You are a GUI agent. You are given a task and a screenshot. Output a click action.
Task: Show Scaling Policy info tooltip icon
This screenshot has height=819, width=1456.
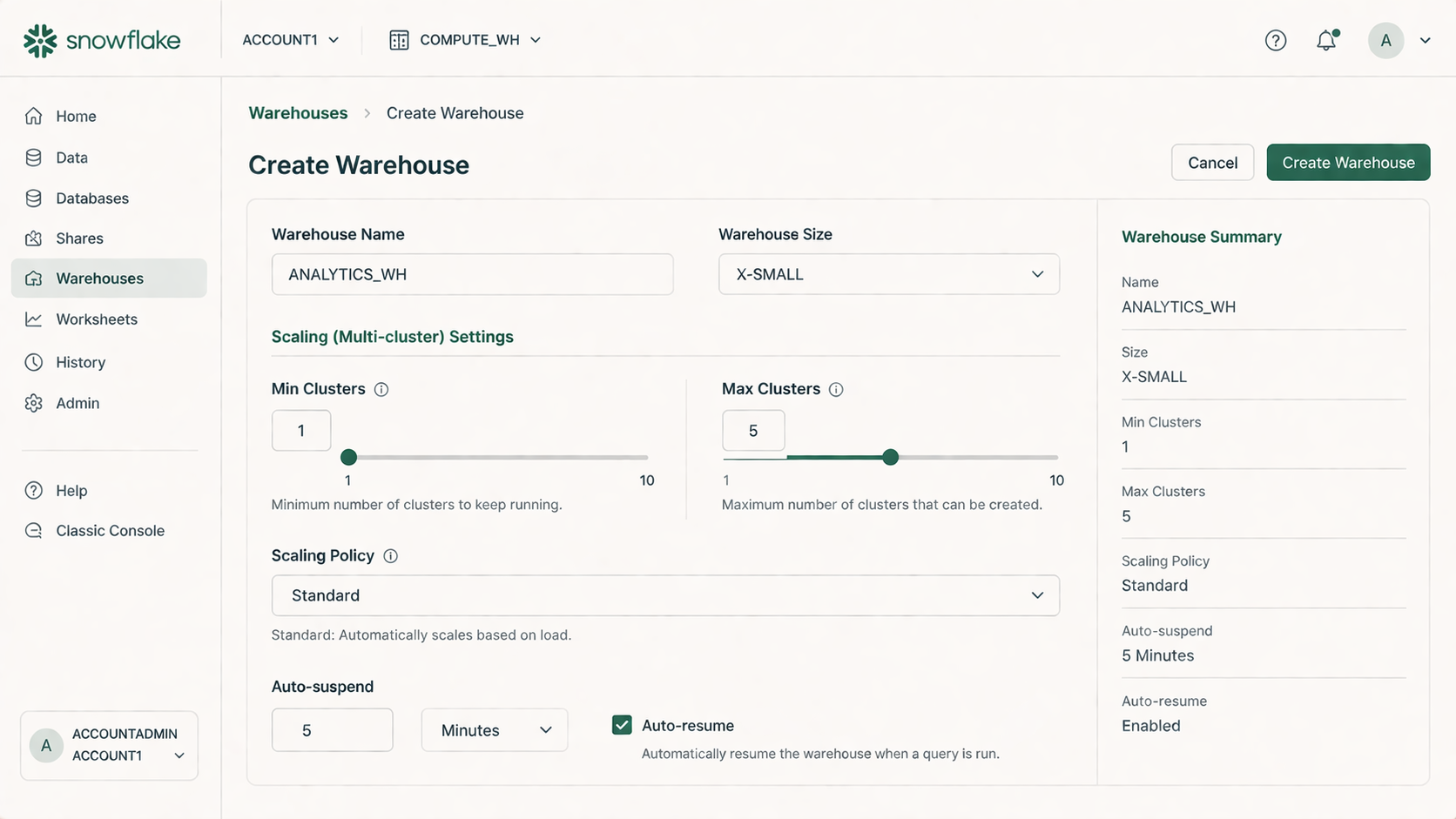(x=391, y=556)
